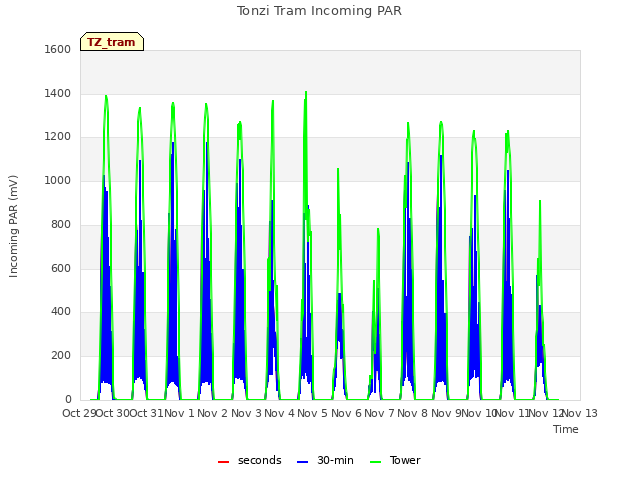Click the short green peak on Nov 7
Screen dimensions: 640x480
click(x=378, y=229)
